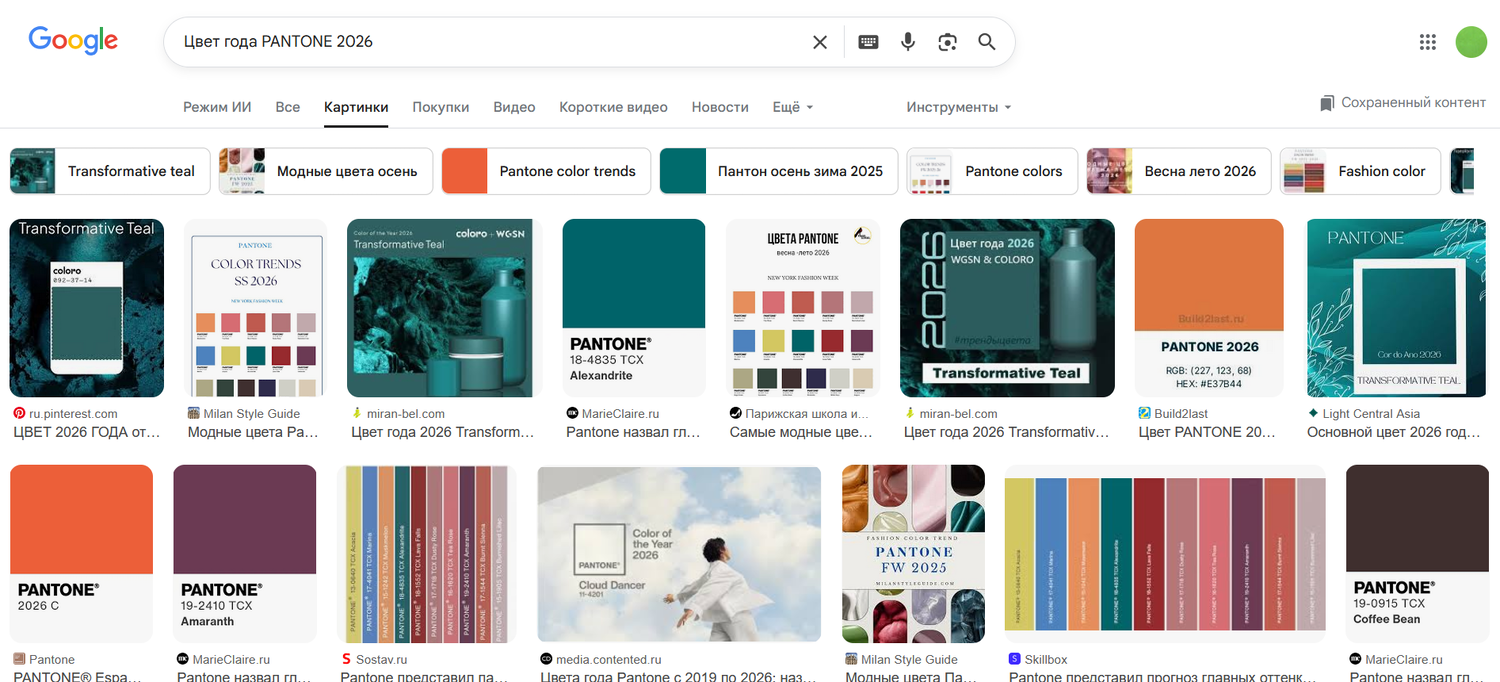This screenshot has height=682, width=1500.
Task: Open the coloro + WGSN Transformative Teal image
Action: 445,308
